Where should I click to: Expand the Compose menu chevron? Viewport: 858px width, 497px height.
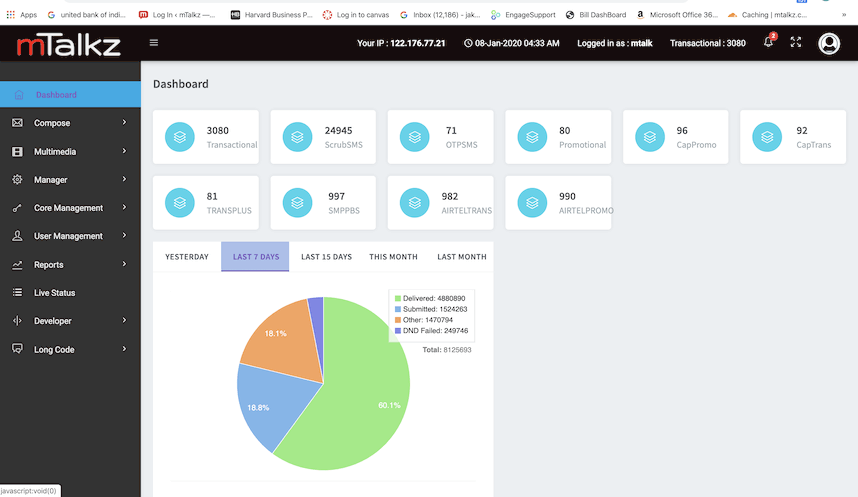click(124, 123)
